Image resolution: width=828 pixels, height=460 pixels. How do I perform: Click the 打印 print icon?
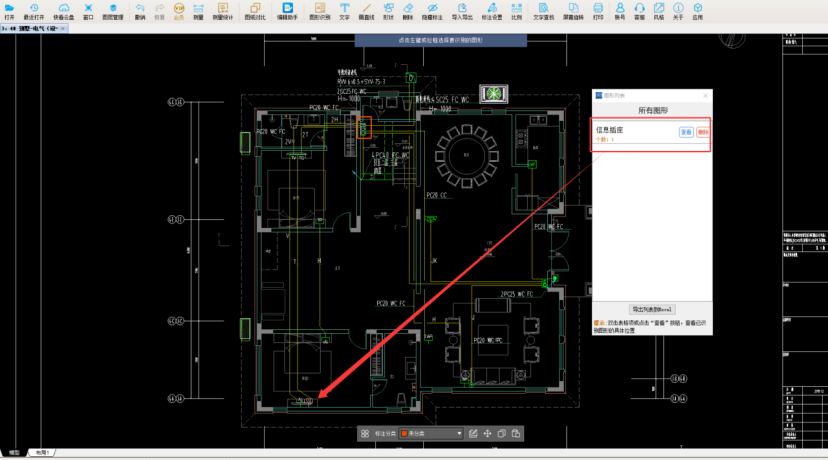click(x=598, y=10)
